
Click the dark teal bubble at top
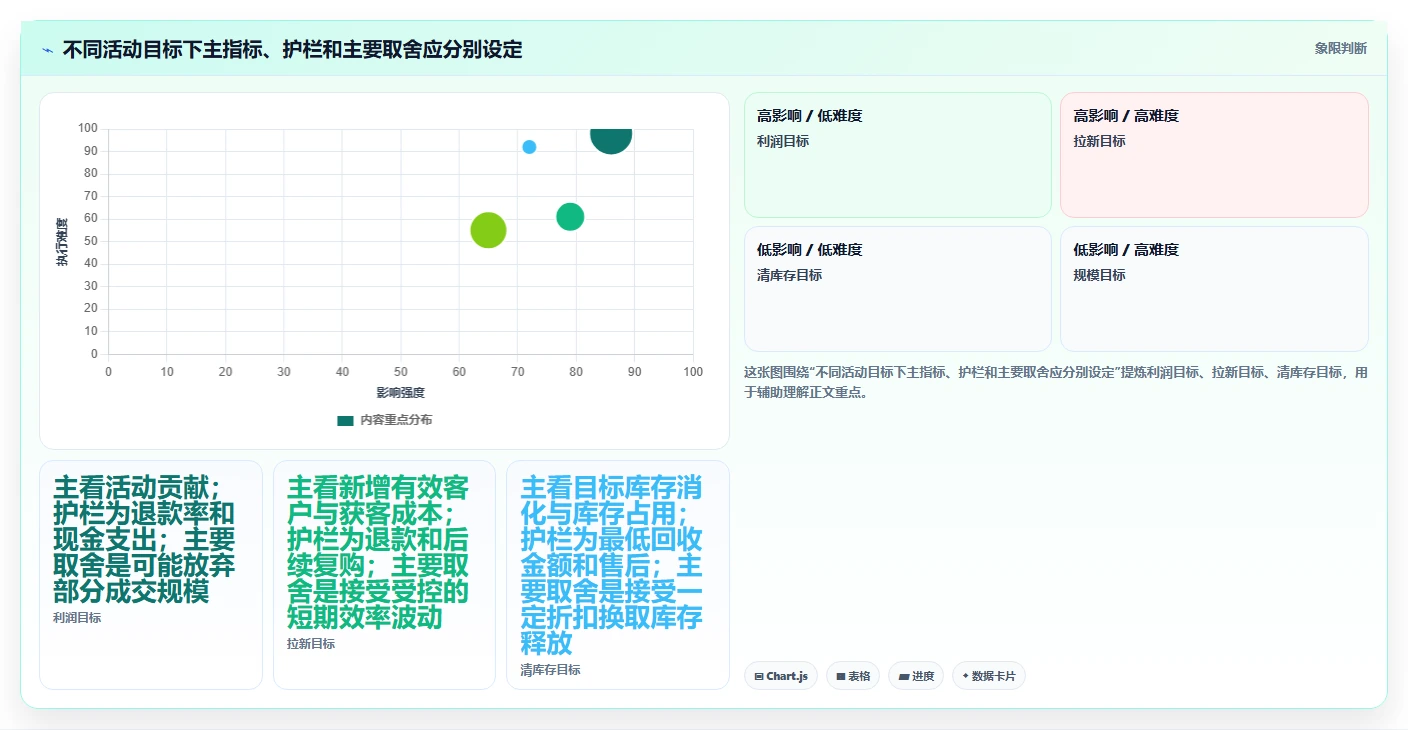(x=611, y=140)
